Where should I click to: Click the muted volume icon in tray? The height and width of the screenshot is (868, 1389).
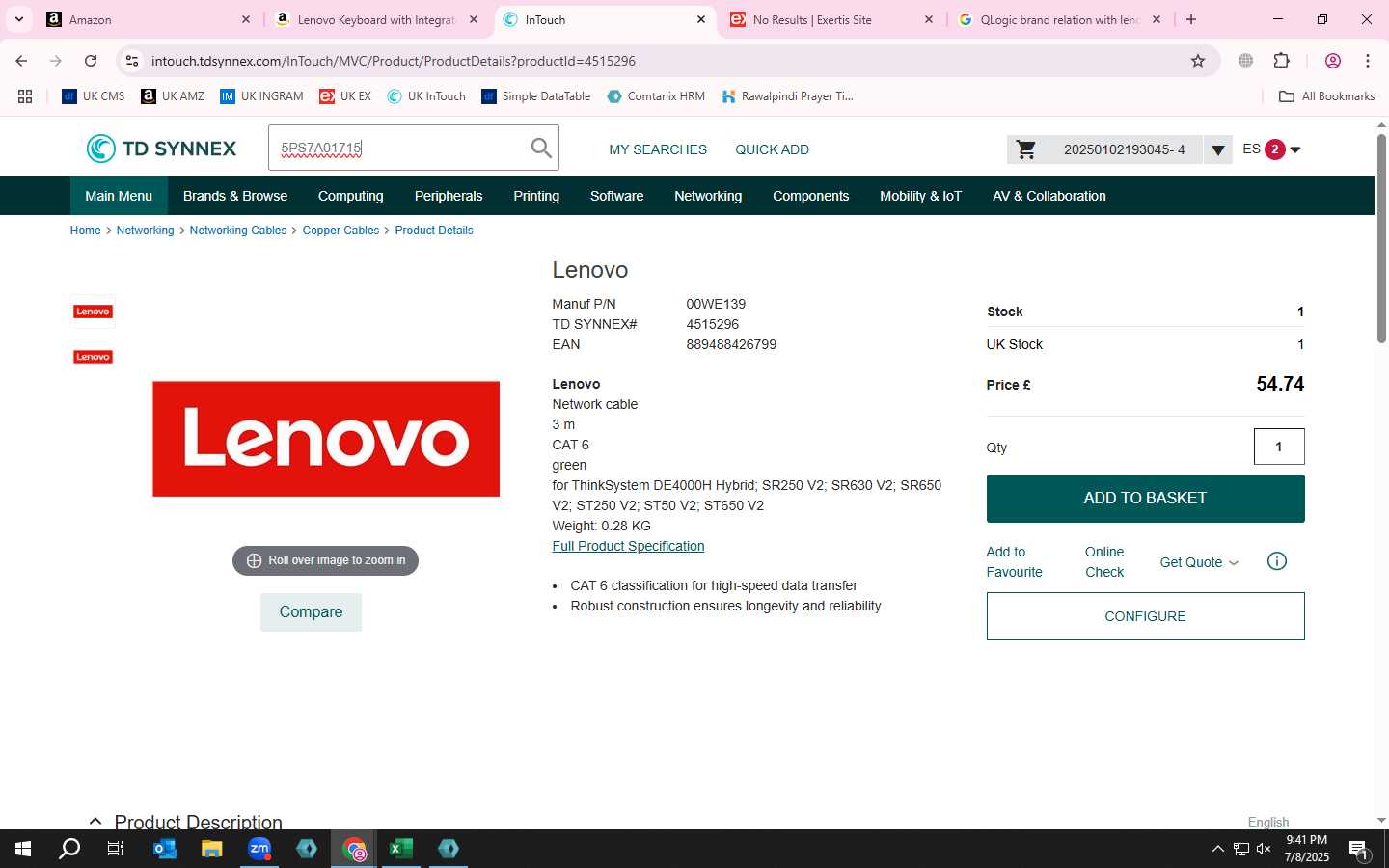click(x=1264, y=849)
